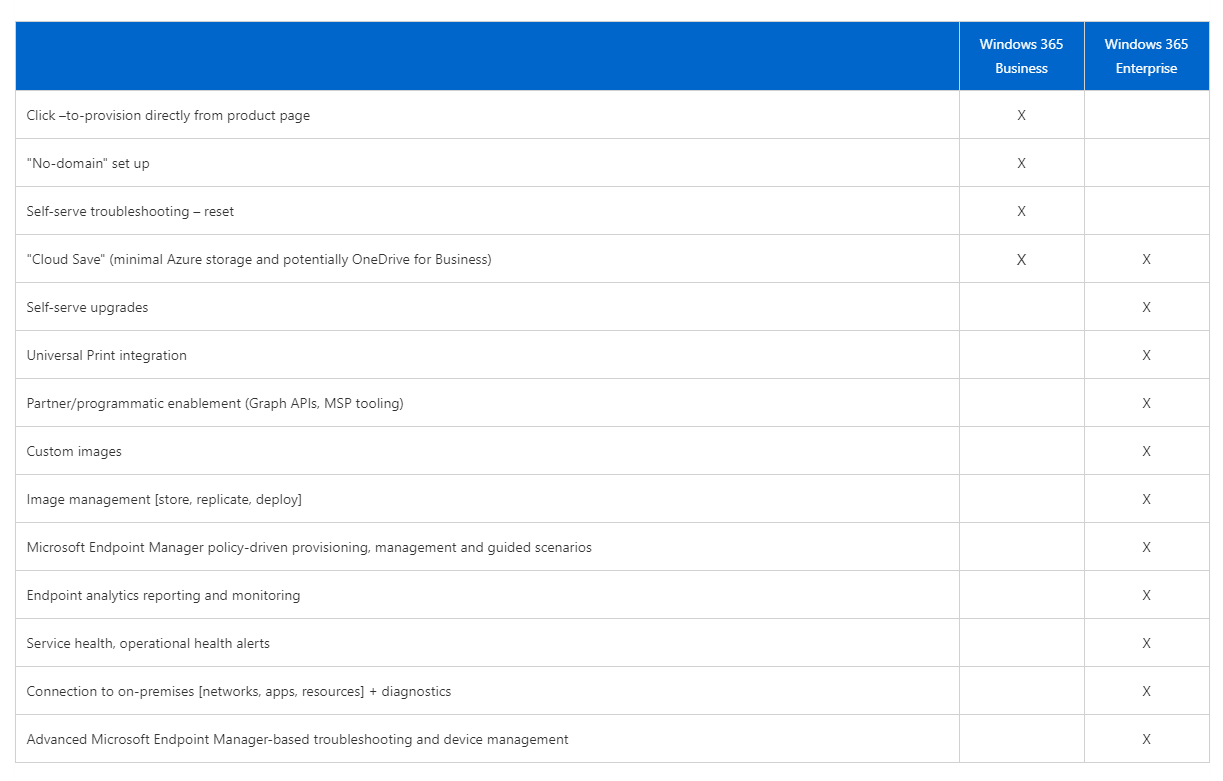Screen dimensions: 1223x781
Task: Click Microsoft Endpoint Manager policy-driven provisioning text
Action: tap(309, 547)
